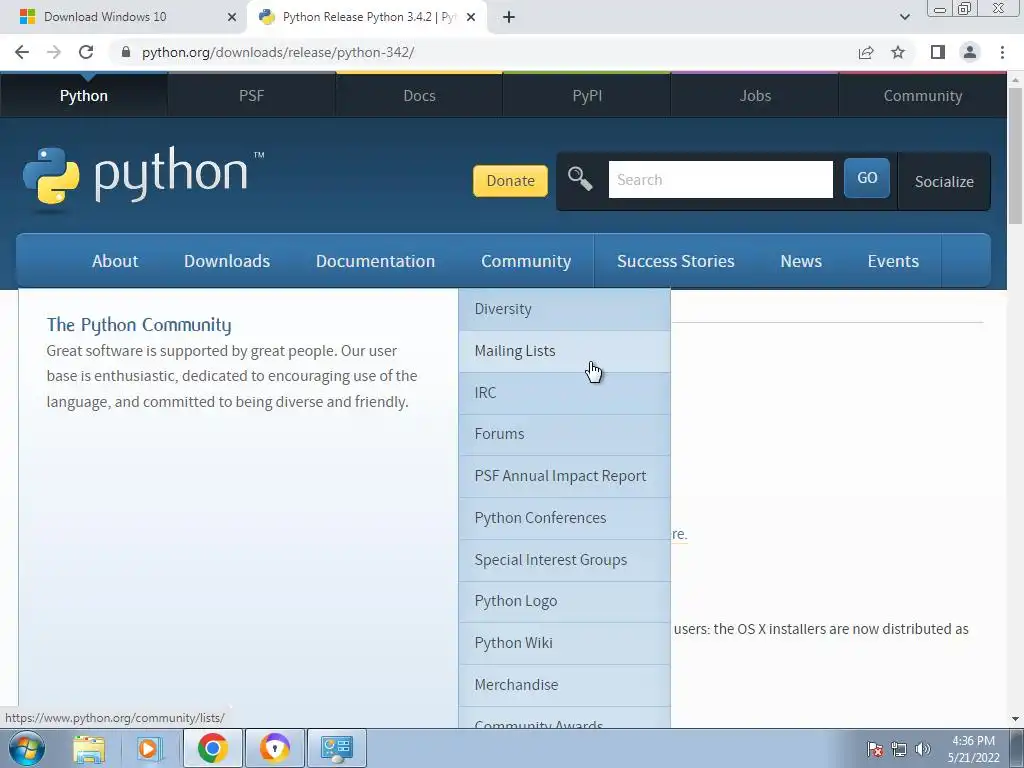Reload the python.org page
The width and height of the screenshot is (1024, 768).
[86, 52]
